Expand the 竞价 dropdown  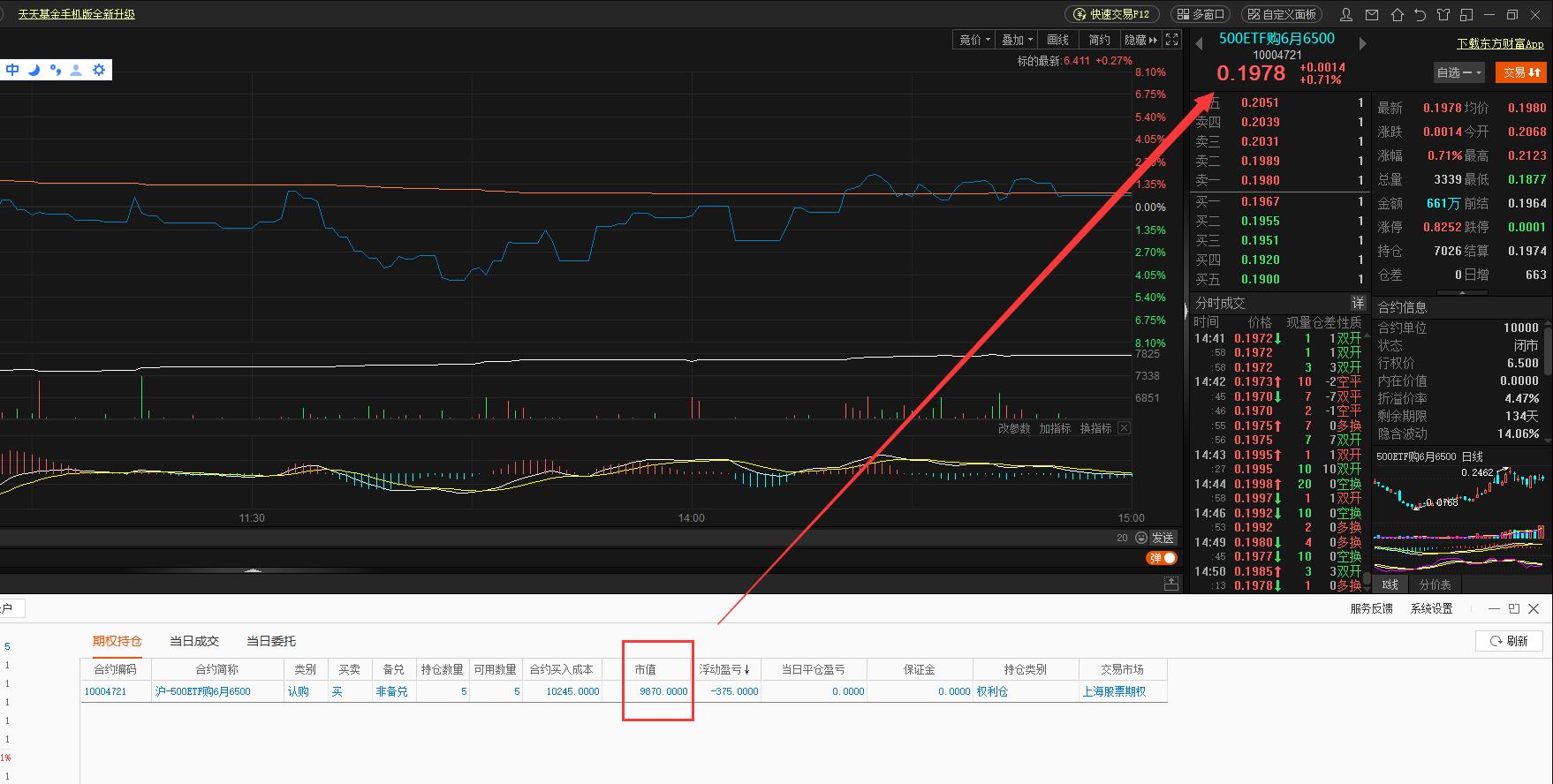(974, 40)
